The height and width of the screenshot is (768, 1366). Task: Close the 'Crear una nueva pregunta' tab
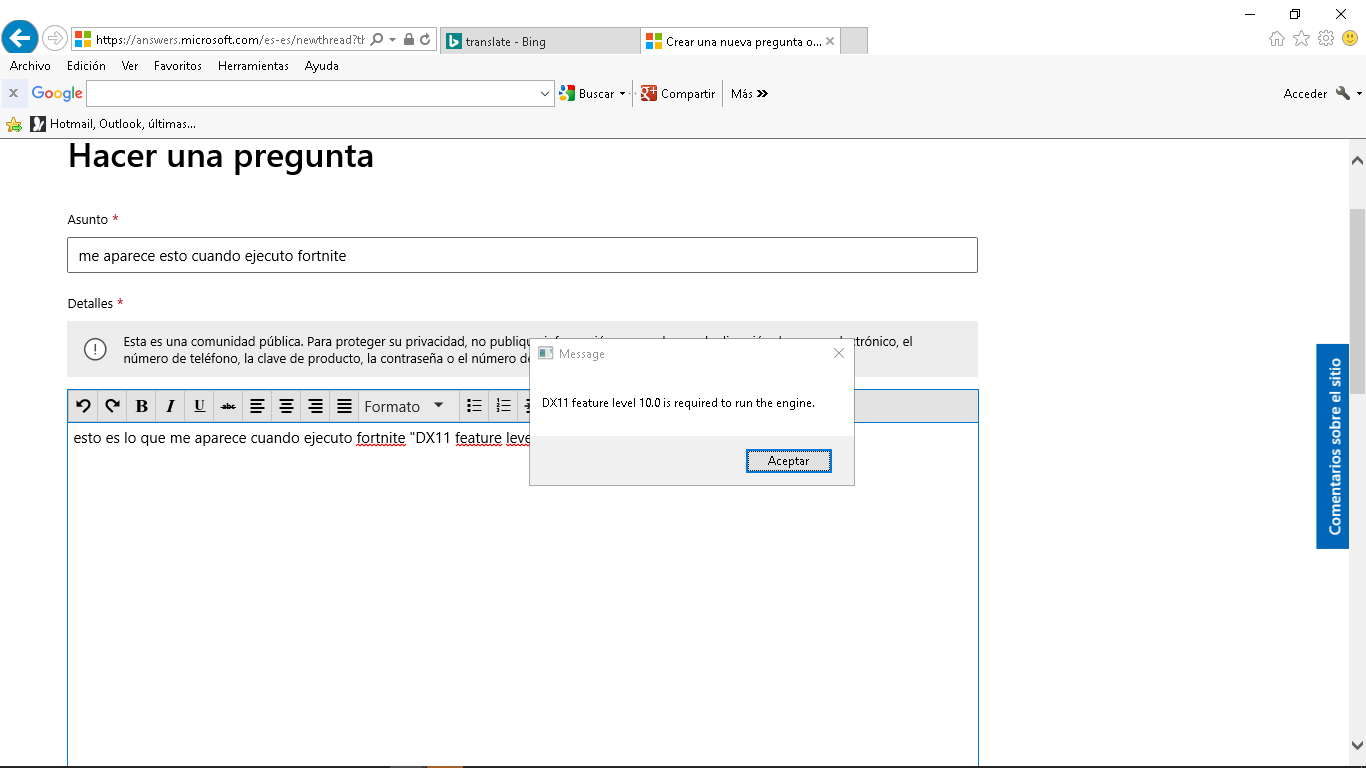coord(830,41)
